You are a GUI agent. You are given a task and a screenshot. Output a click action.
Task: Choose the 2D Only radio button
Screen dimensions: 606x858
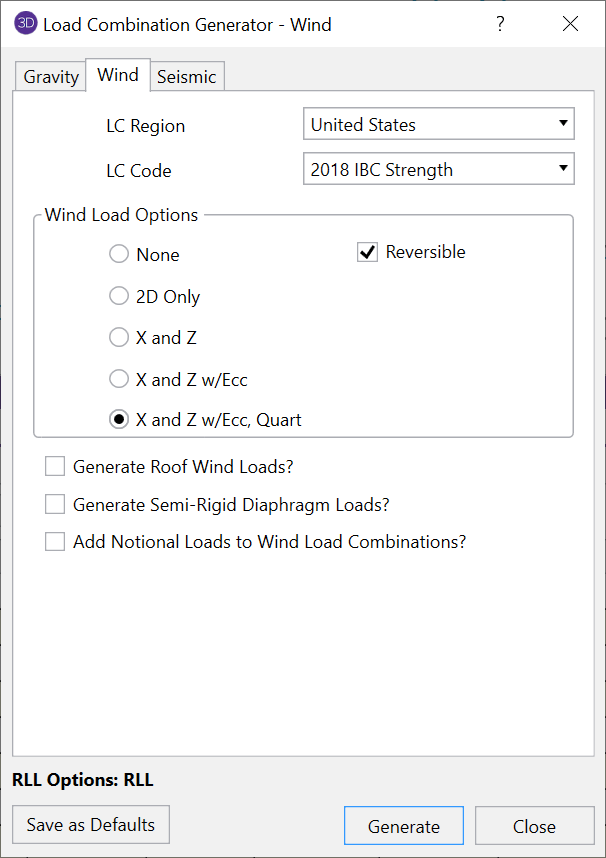point(119,297)
